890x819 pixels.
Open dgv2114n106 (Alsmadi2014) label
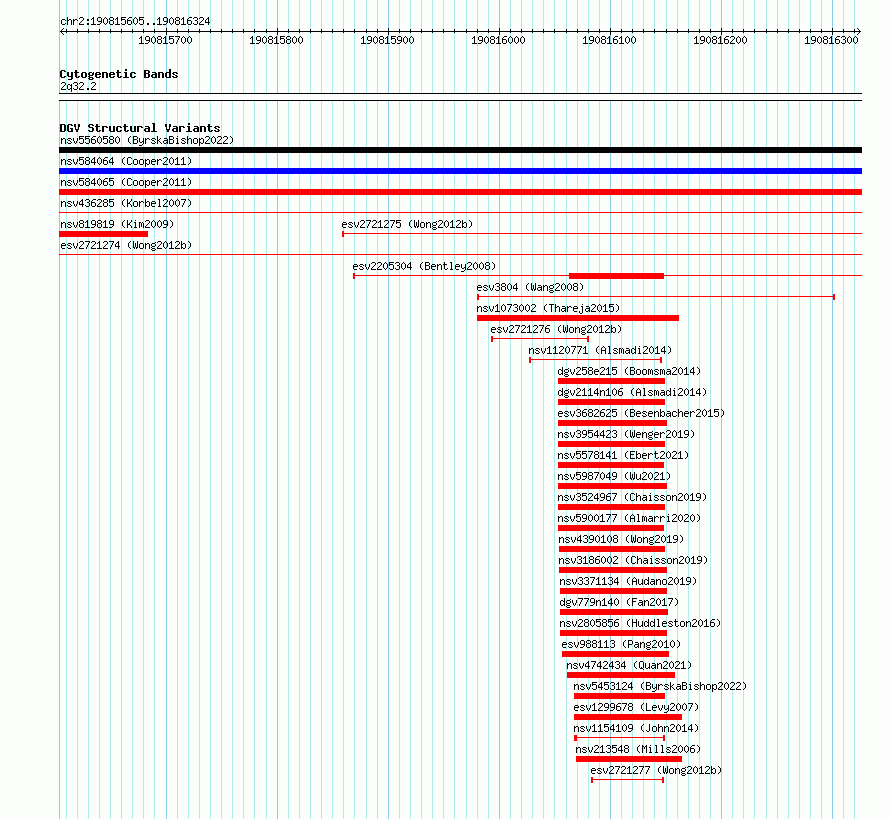click(632, 392)
